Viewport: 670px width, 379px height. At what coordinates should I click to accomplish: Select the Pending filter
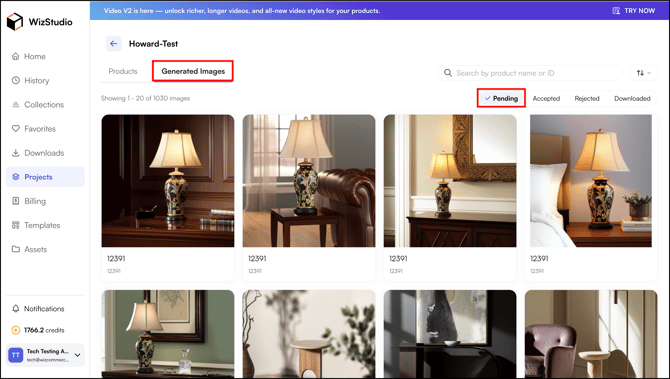click(501, 98)
